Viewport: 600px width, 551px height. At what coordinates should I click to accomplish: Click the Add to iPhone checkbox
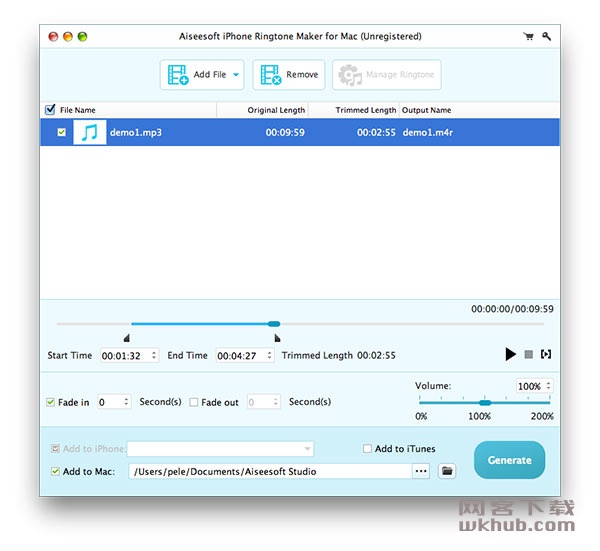(55, 448)
